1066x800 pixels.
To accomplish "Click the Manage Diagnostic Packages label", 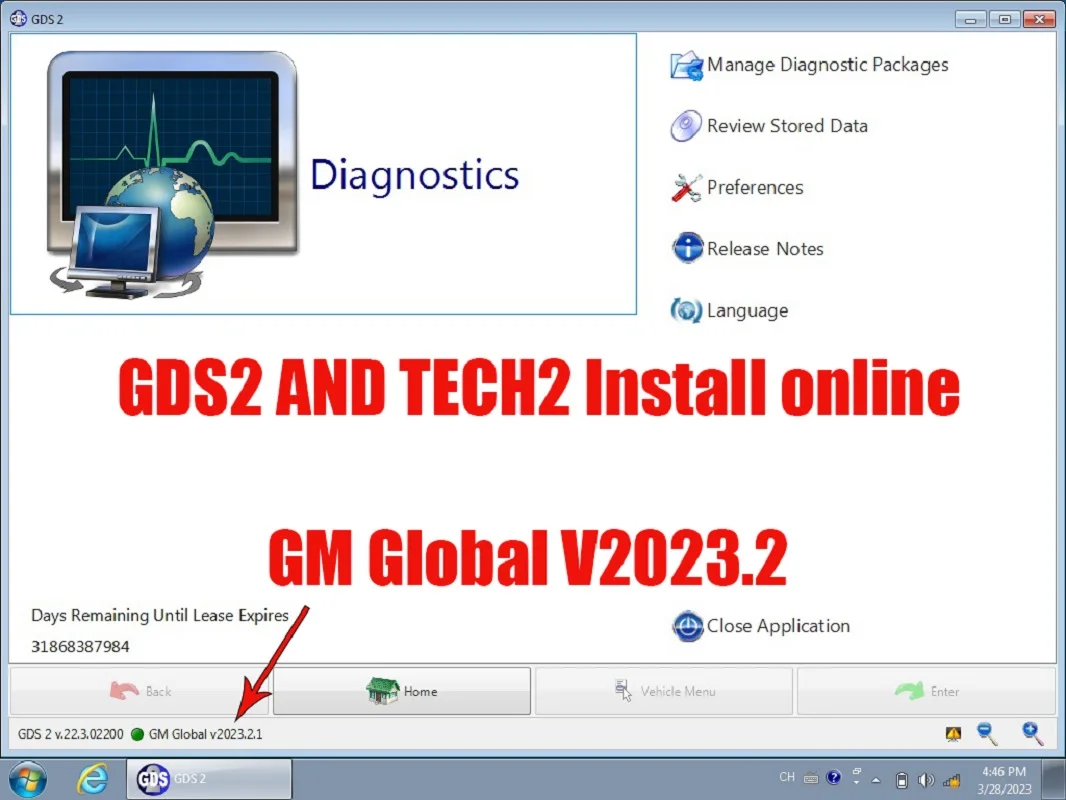I will pos(827,65).
